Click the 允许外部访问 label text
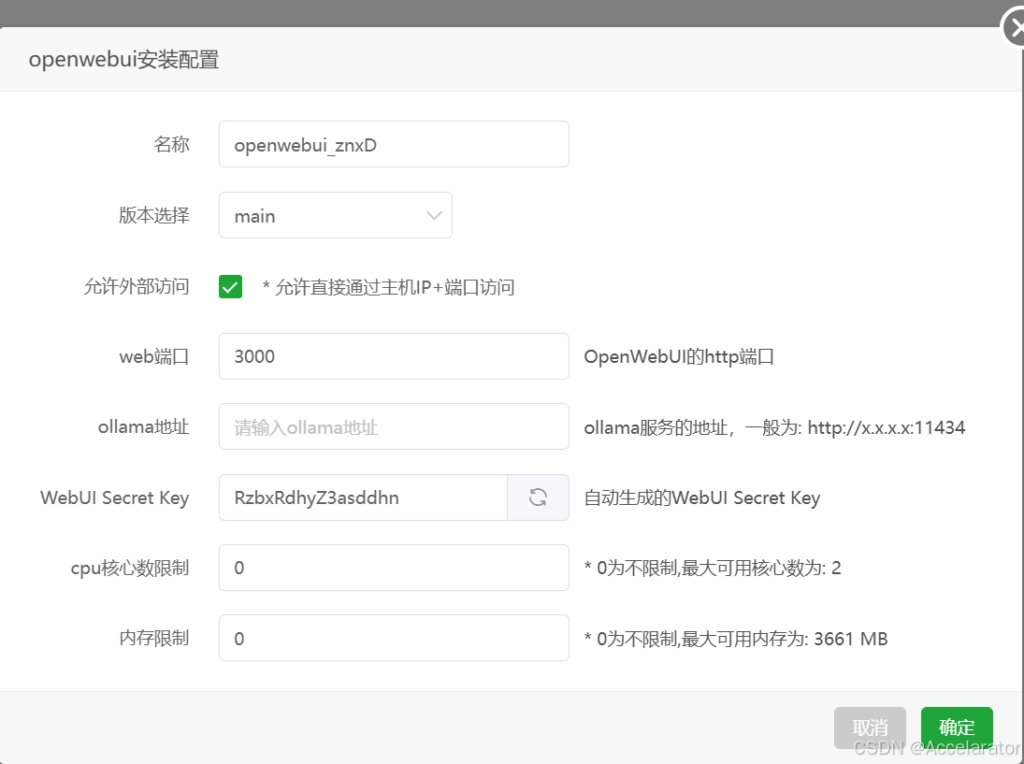Image resolution: width=1024 pixels, height=764 pixels. tap(136, 287)
